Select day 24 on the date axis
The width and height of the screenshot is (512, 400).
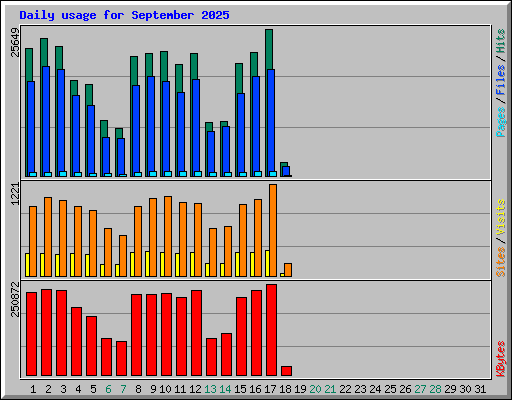tap(375, 389)
